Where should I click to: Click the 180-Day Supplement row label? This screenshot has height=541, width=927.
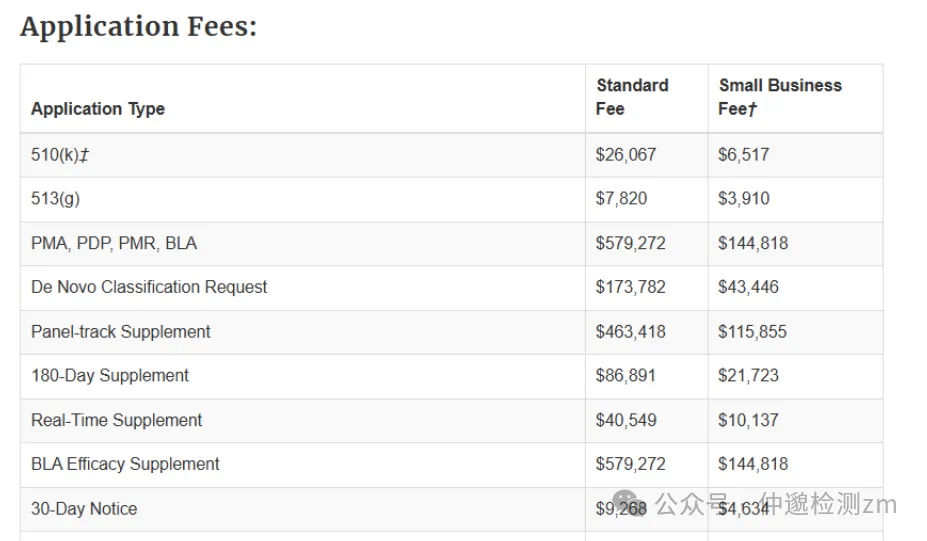[110, 375]
